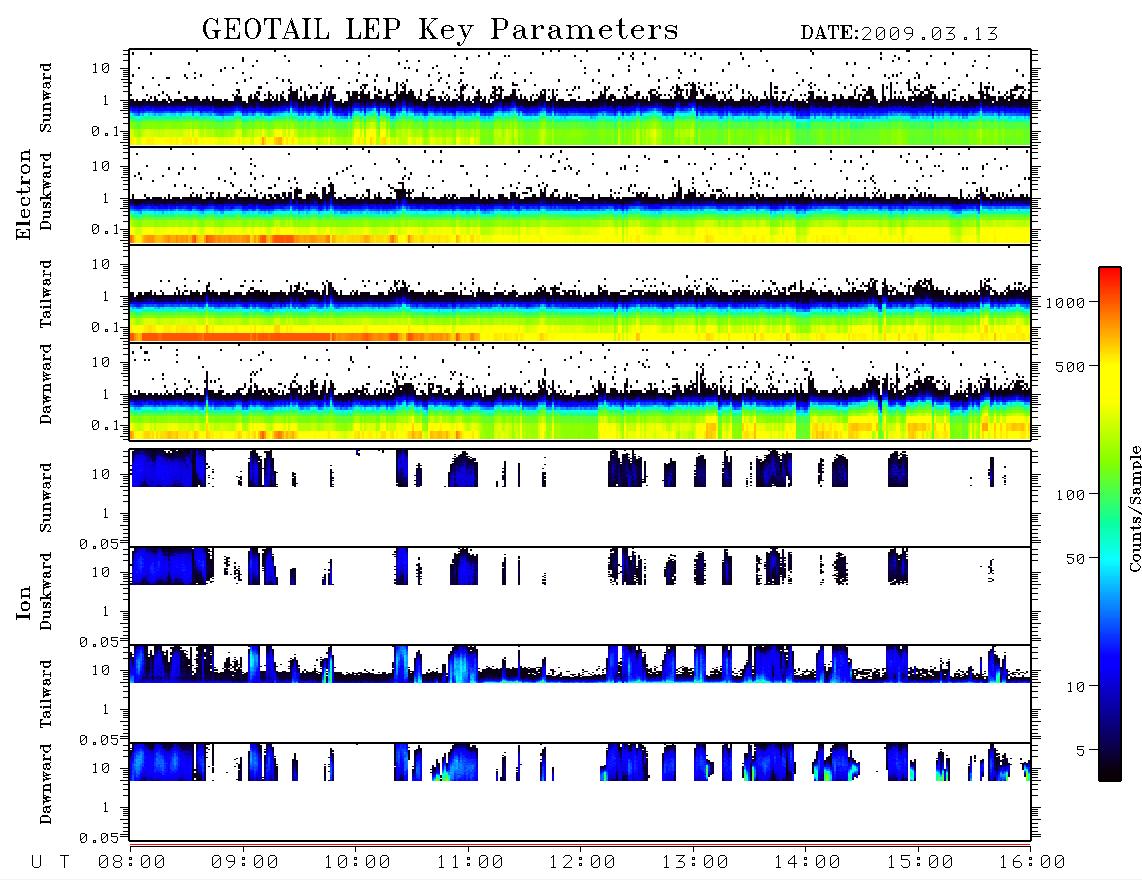Viewport: 1142px width, 880px height.
Task: Click the "DATE:2009.03.13" label
Action: 899,34
